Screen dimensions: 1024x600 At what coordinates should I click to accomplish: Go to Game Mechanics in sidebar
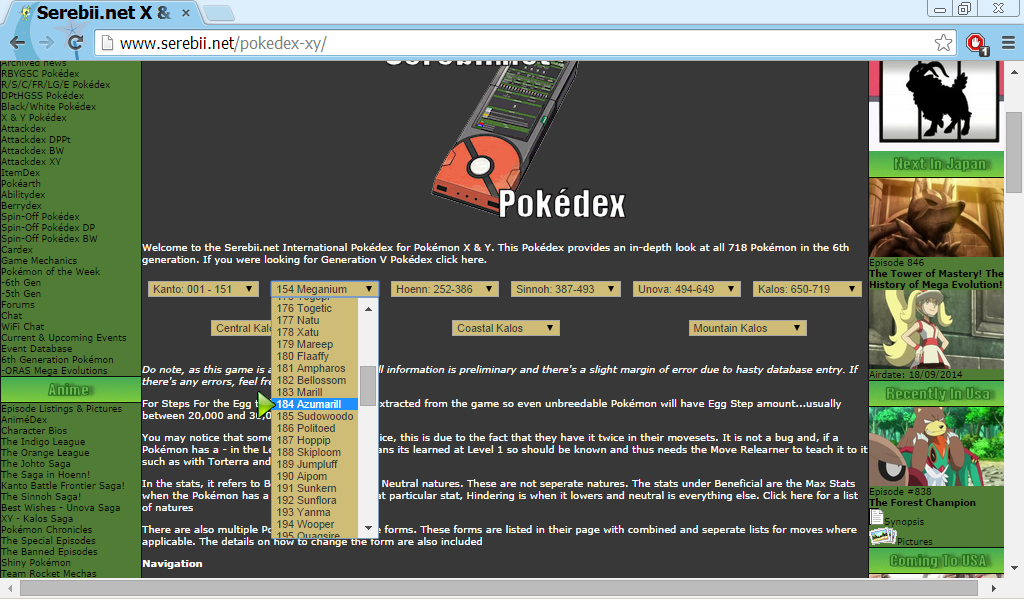pos(39,261)
